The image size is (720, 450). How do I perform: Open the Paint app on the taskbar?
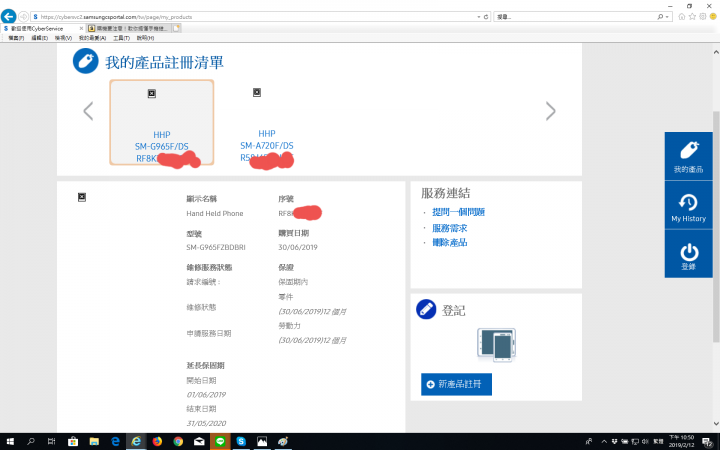[283, 442]
